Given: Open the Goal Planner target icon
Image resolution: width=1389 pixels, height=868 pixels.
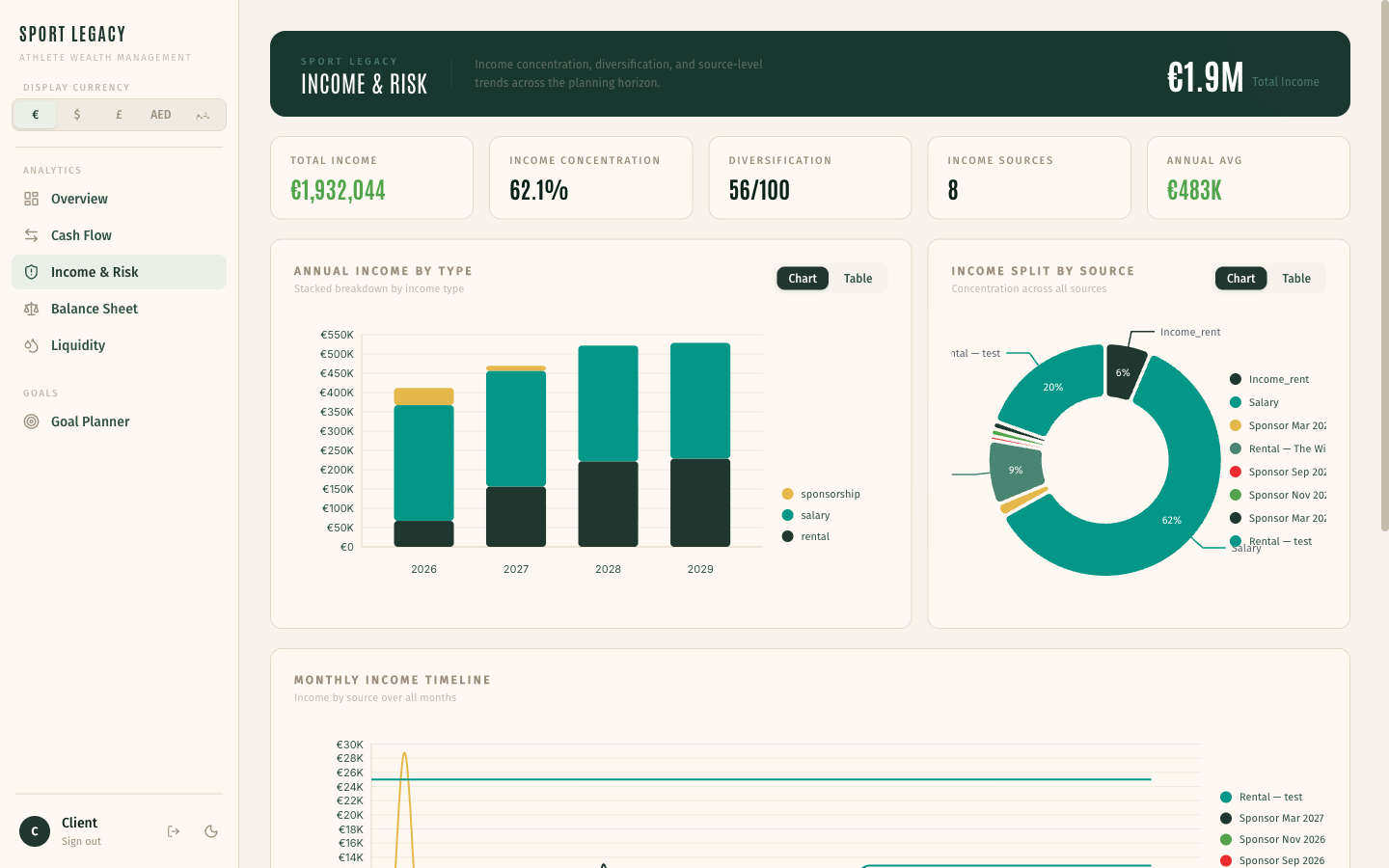Looking at the screenshot, I should click(30, 421).
